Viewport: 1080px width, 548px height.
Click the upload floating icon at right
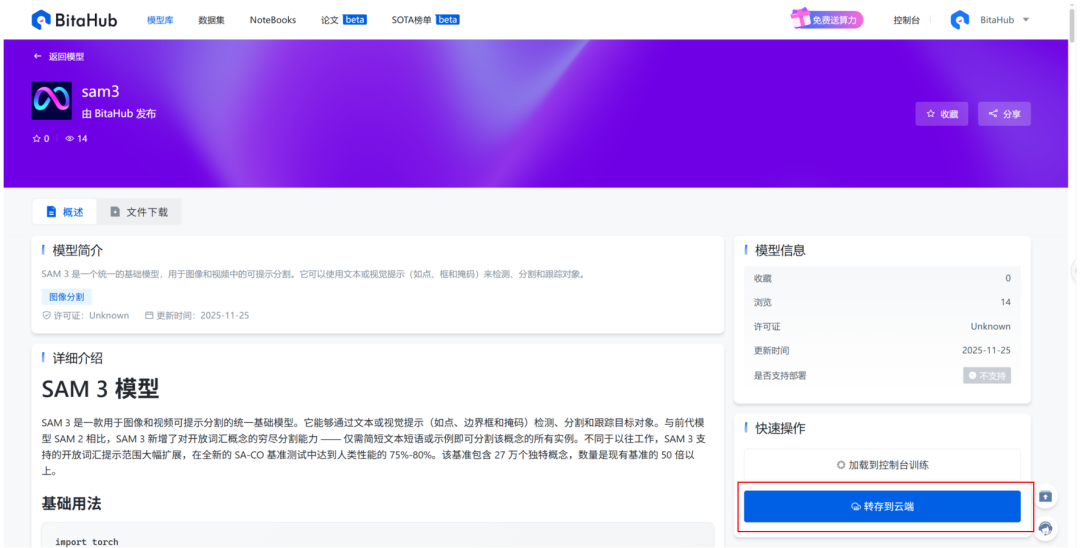(1046, 496)
